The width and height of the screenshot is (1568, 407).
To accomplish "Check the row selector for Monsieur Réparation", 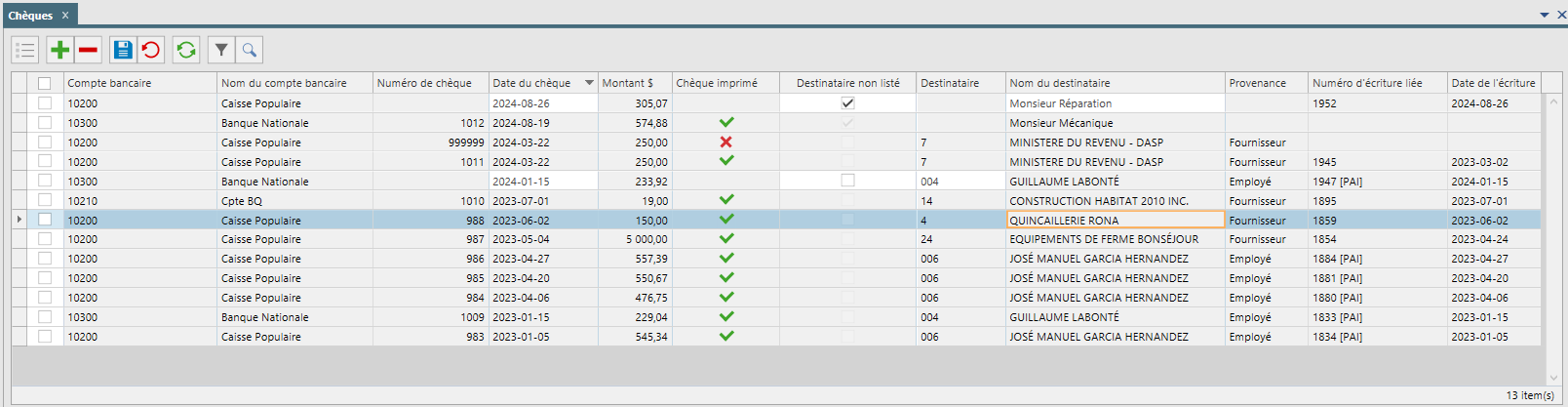I will coord(44,102).
